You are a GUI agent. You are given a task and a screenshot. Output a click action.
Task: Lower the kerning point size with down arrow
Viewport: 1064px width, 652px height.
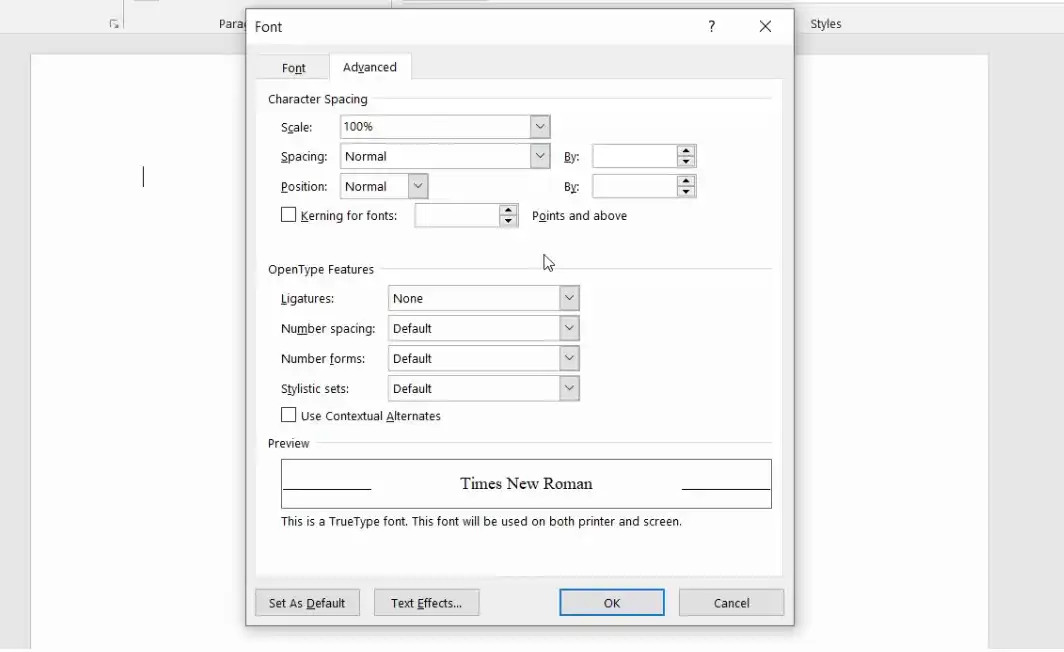tap(508, 221)
